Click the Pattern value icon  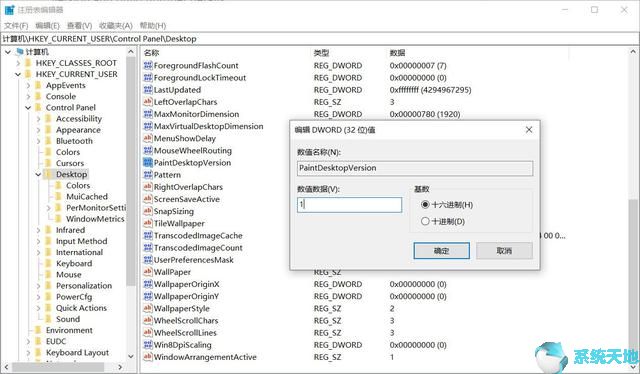[x=148, y=175]
